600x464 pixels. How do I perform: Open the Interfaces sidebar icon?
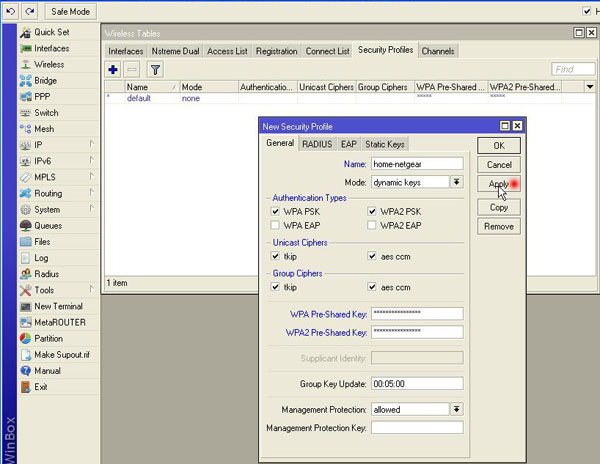tap(26, 49)
